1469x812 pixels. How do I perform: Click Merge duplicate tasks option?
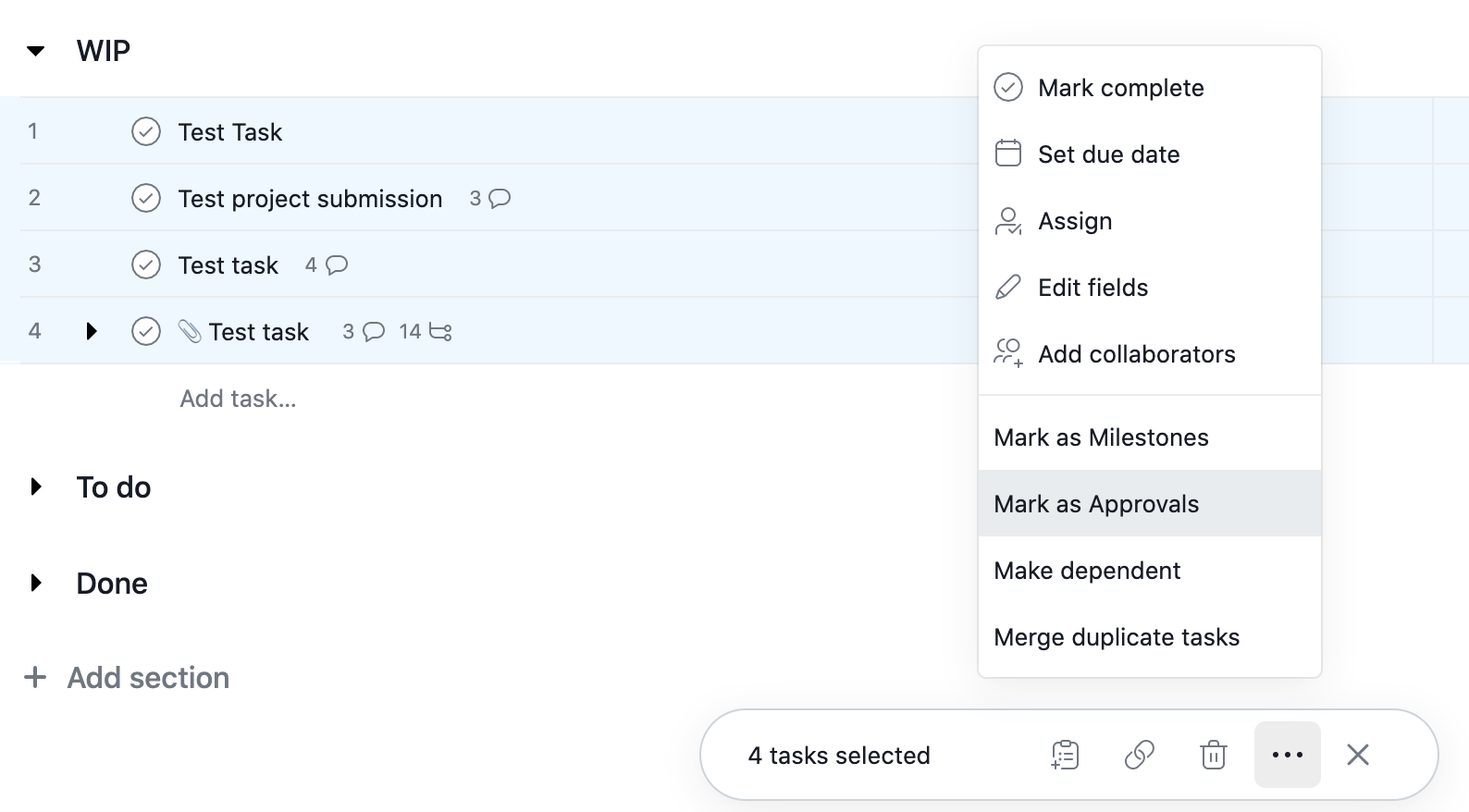[1116, 636]
